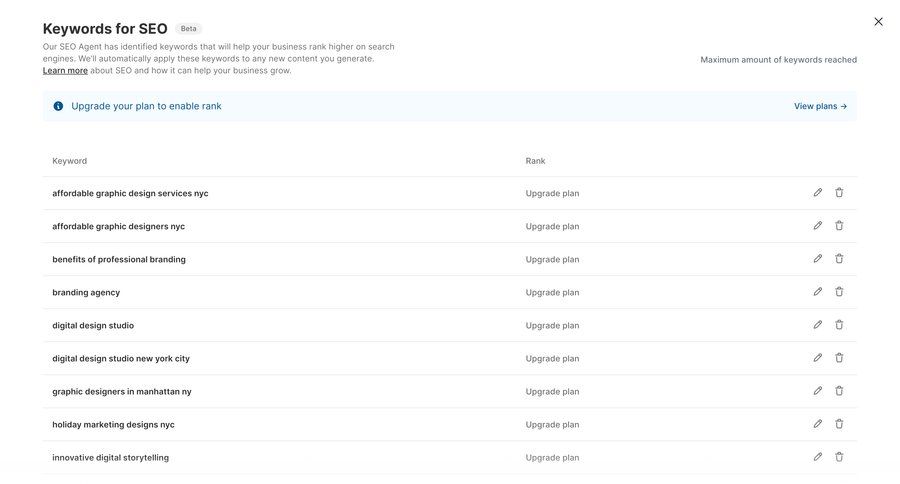The image size is (900, 484).
Task: Delete 'digital design studio new york city' keyword
Action: point(839,358)
